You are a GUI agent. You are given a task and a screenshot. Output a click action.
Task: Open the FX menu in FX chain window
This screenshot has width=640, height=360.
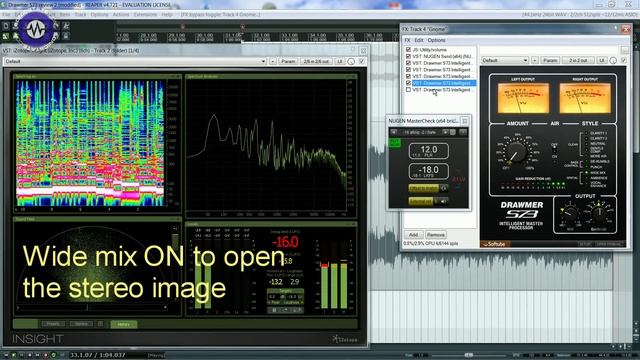coord(407,40)
